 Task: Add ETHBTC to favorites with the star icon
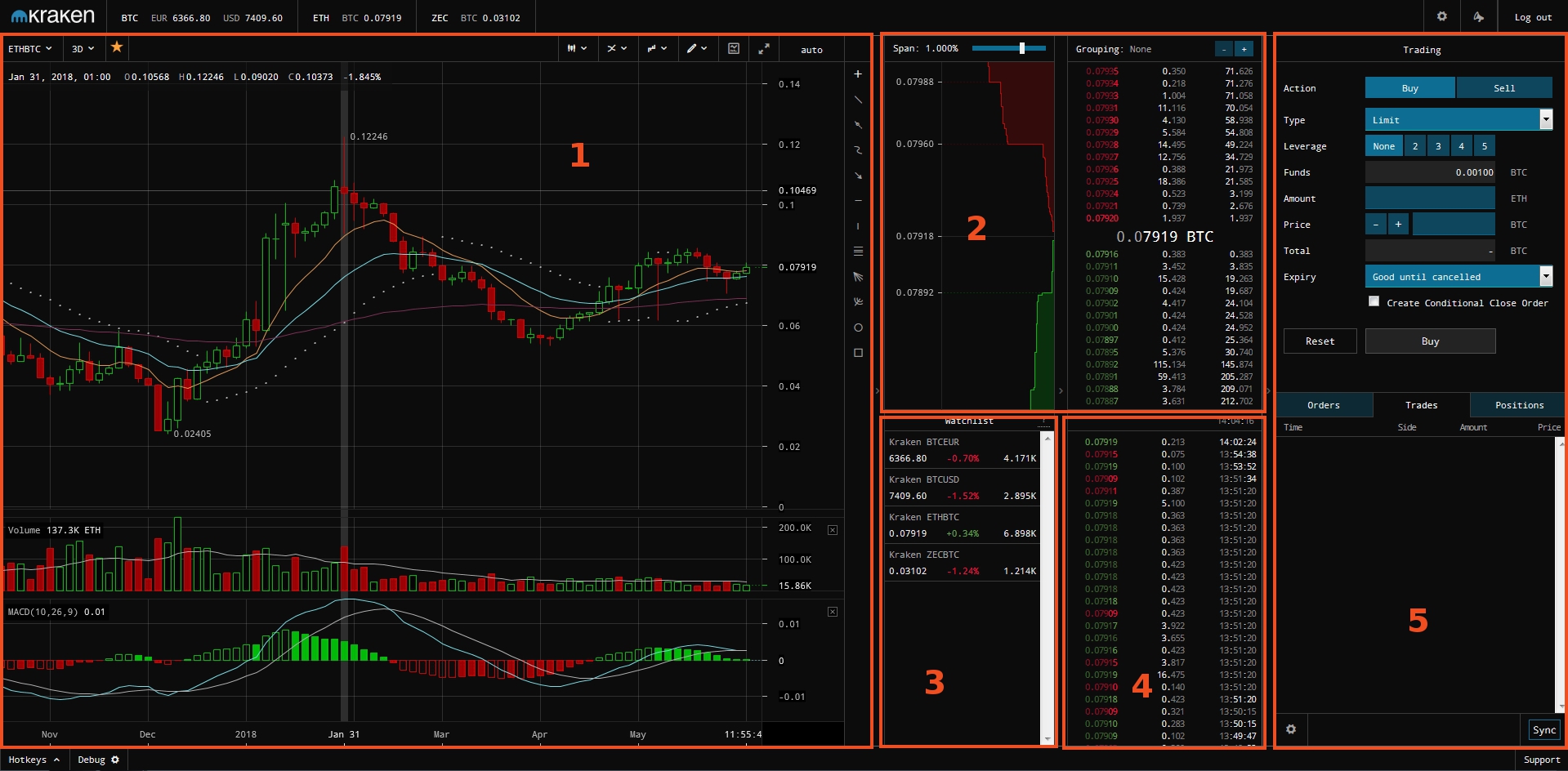[117, 47]
